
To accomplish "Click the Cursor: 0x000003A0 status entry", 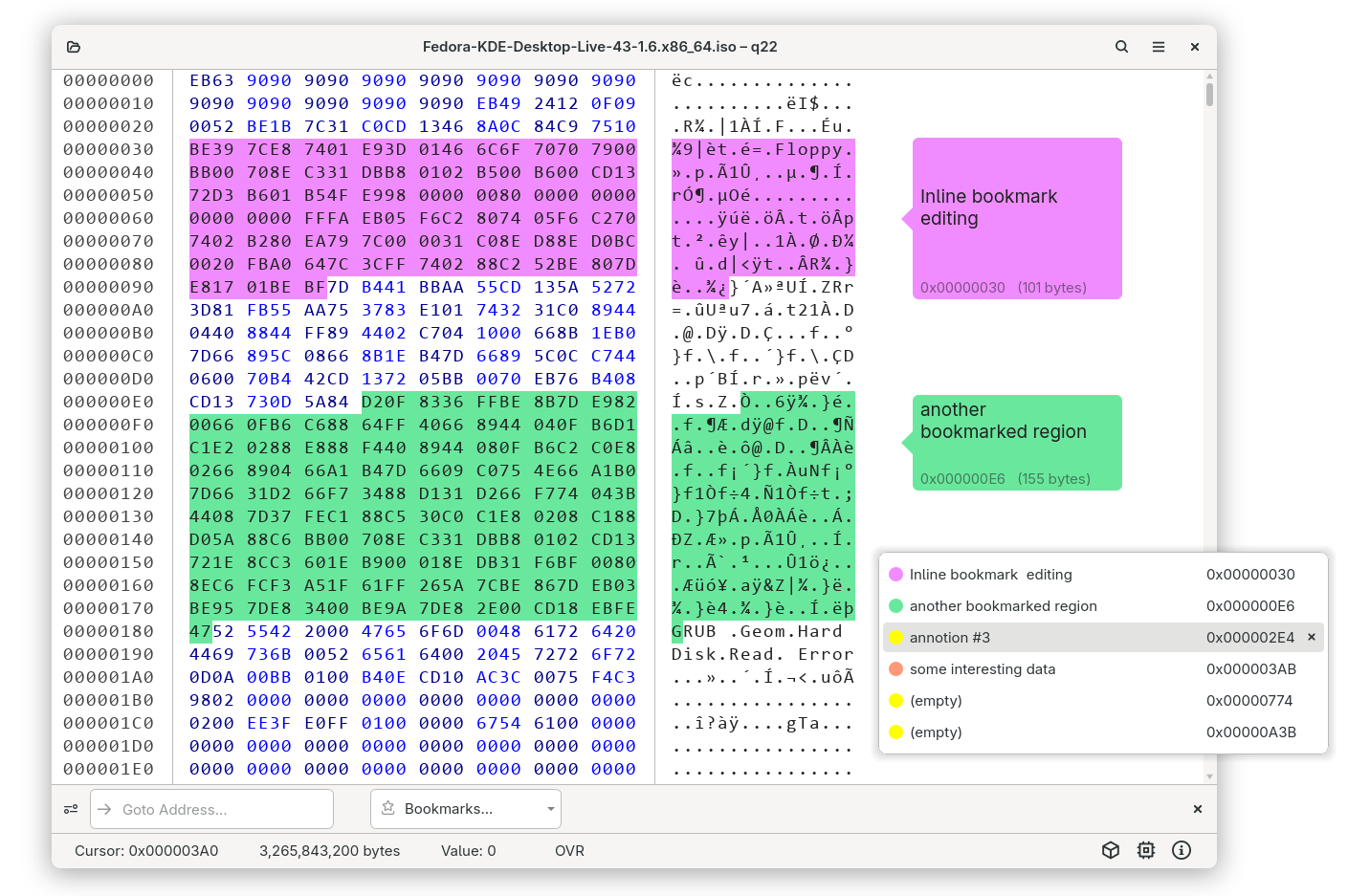I will [146, 851].
